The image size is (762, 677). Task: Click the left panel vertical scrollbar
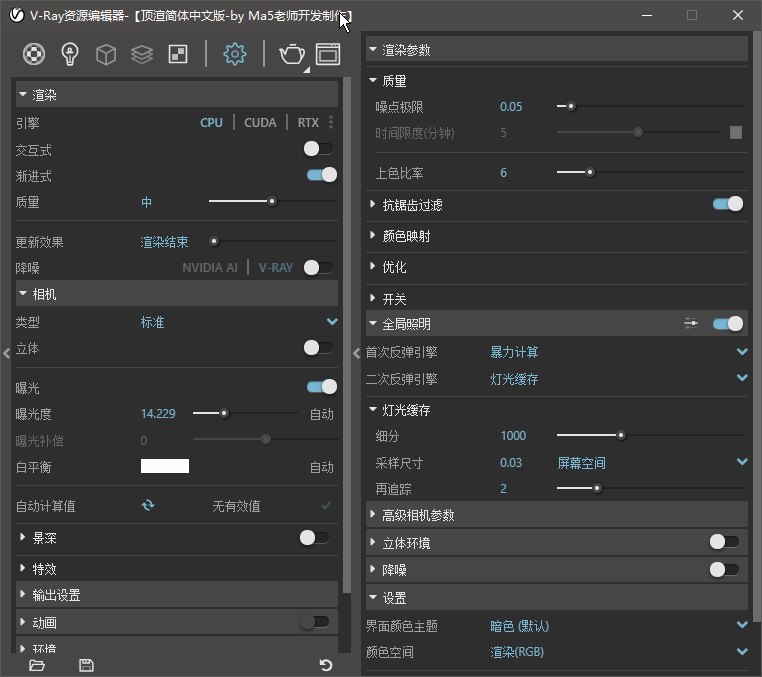pyautogui.click(x=346, y=335)
